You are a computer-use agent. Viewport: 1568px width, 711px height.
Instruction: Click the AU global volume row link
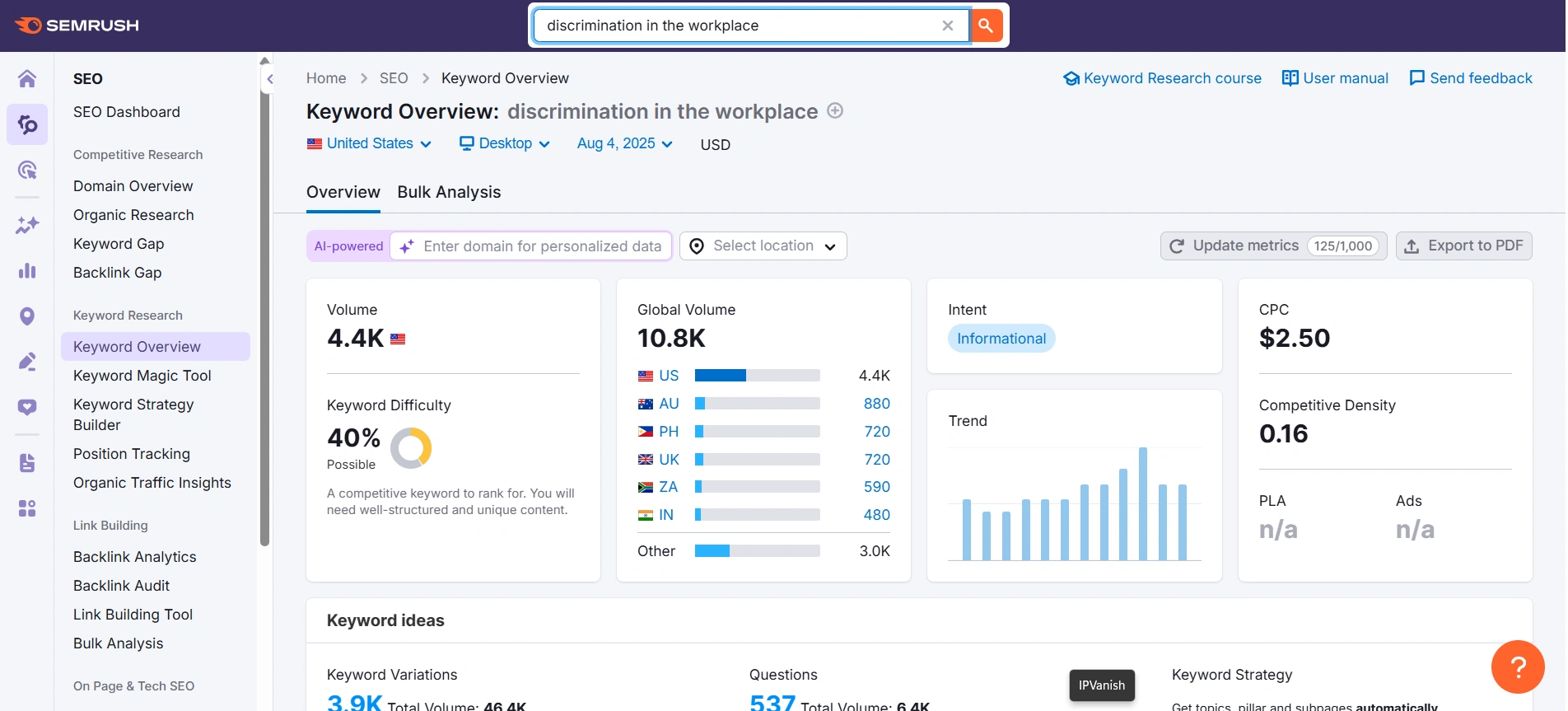669,404
